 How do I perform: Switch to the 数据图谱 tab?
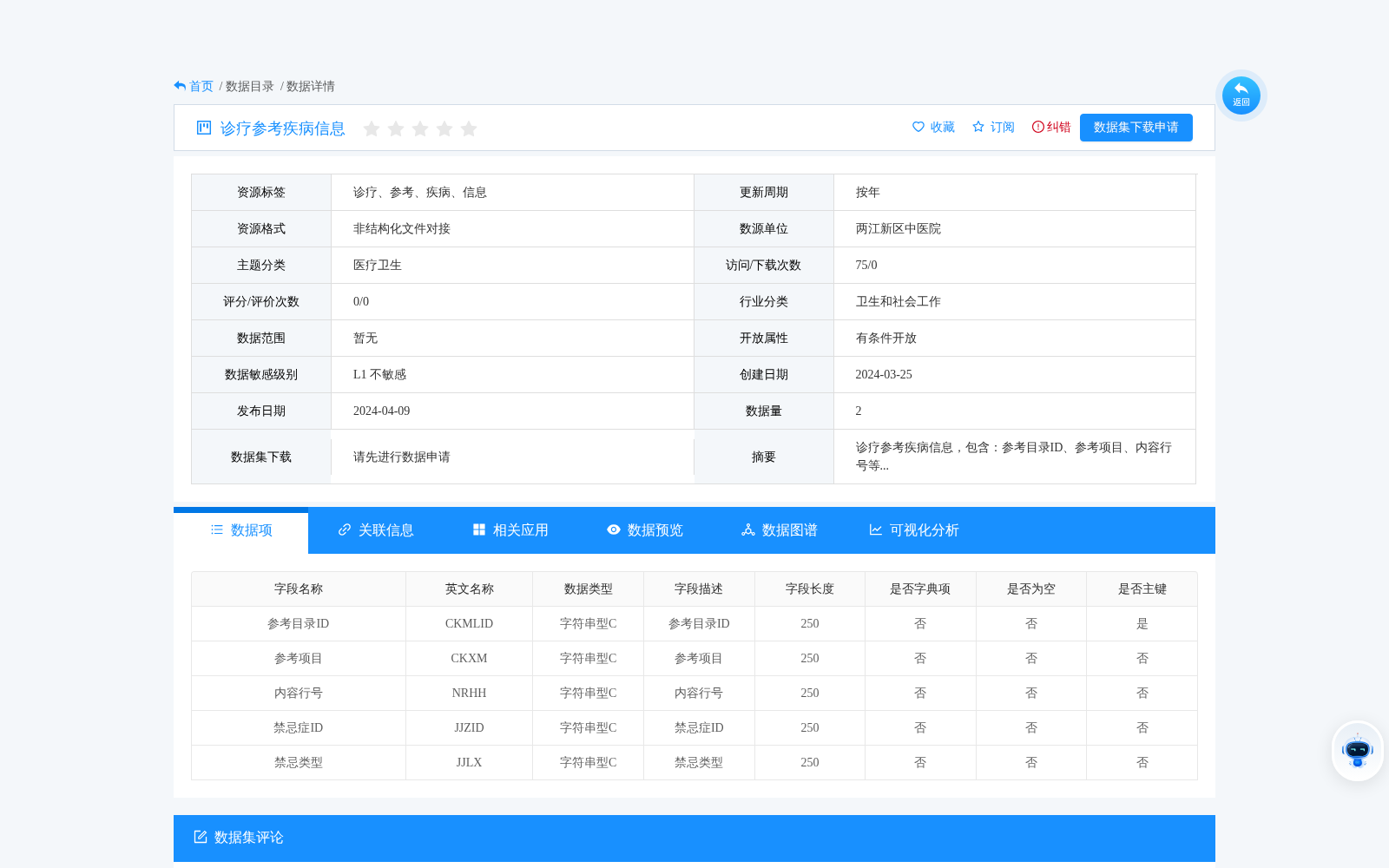pos(779,530)
